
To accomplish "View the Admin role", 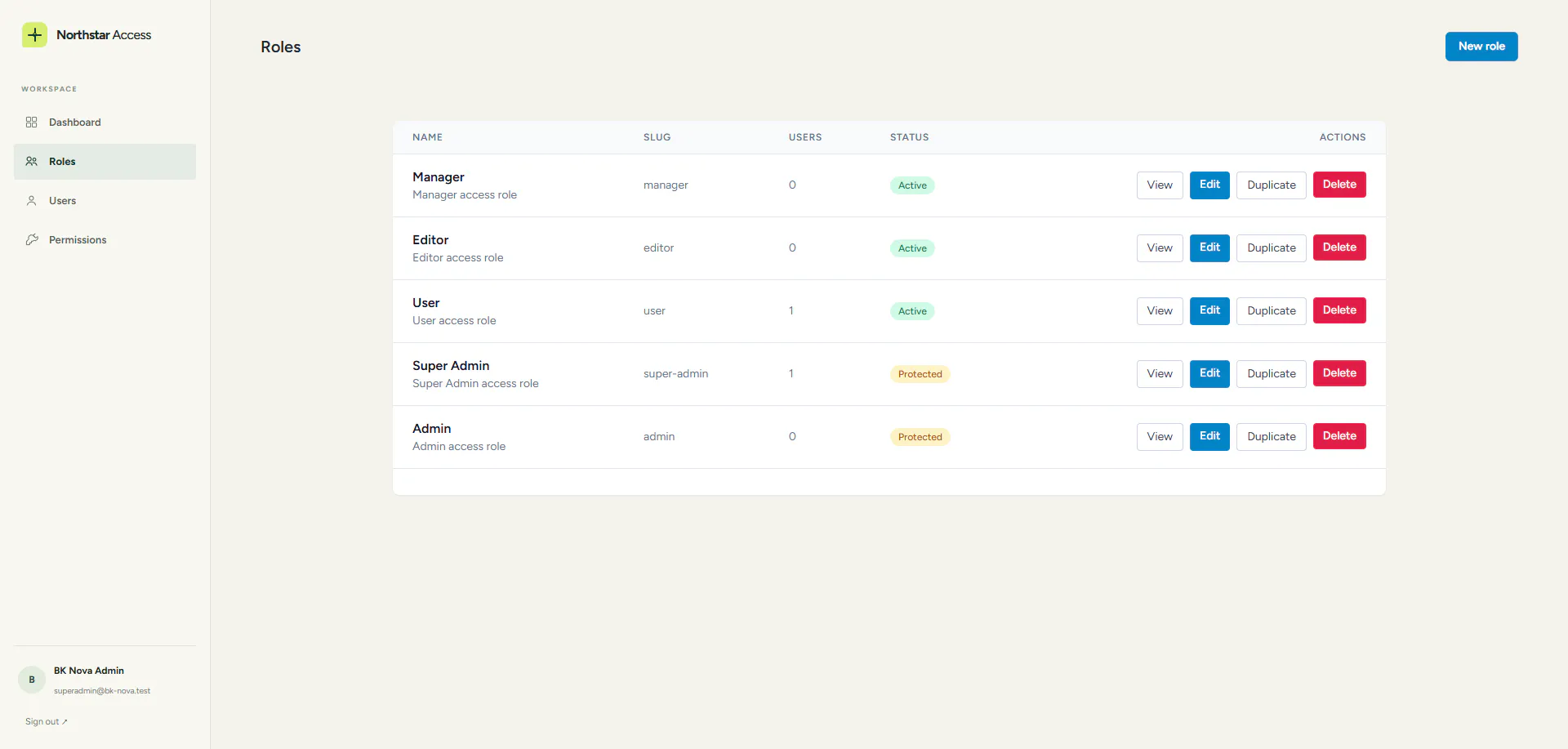I will point(1160,437).
